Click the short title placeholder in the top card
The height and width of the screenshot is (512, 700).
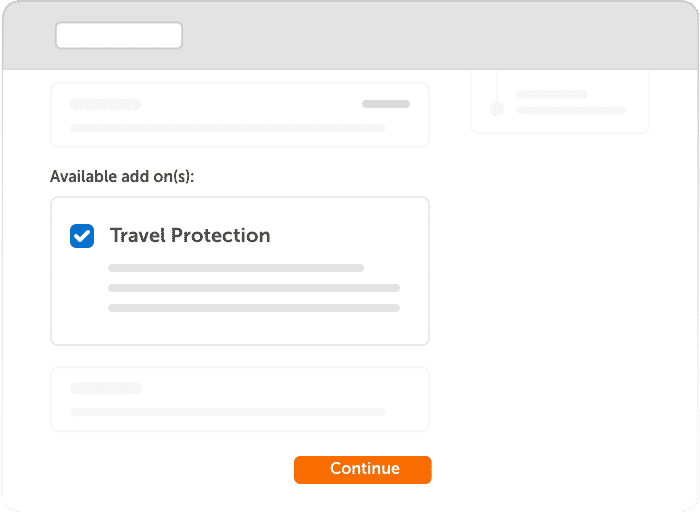[x=106, y=104]
